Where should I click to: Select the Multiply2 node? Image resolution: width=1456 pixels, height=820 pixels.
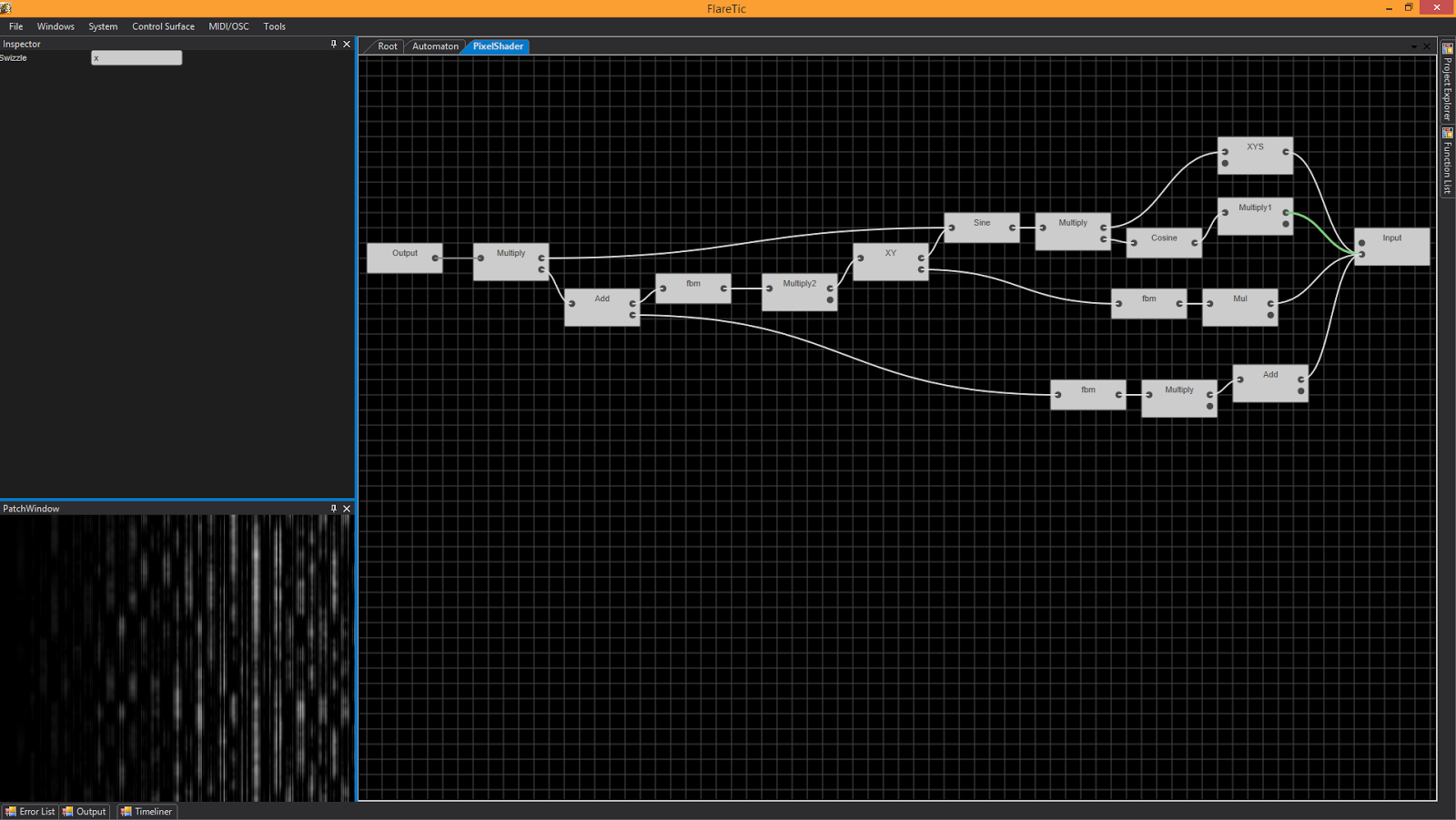800,292
